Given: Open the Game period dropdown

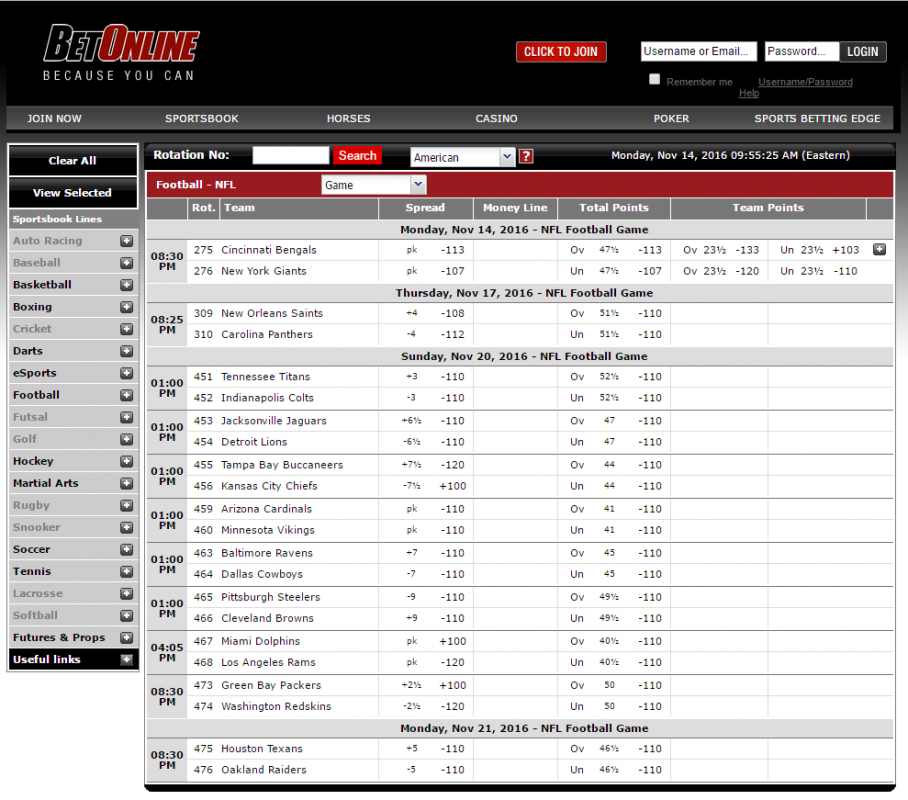Looking at the screenshot, I should [x=374, y=185].
